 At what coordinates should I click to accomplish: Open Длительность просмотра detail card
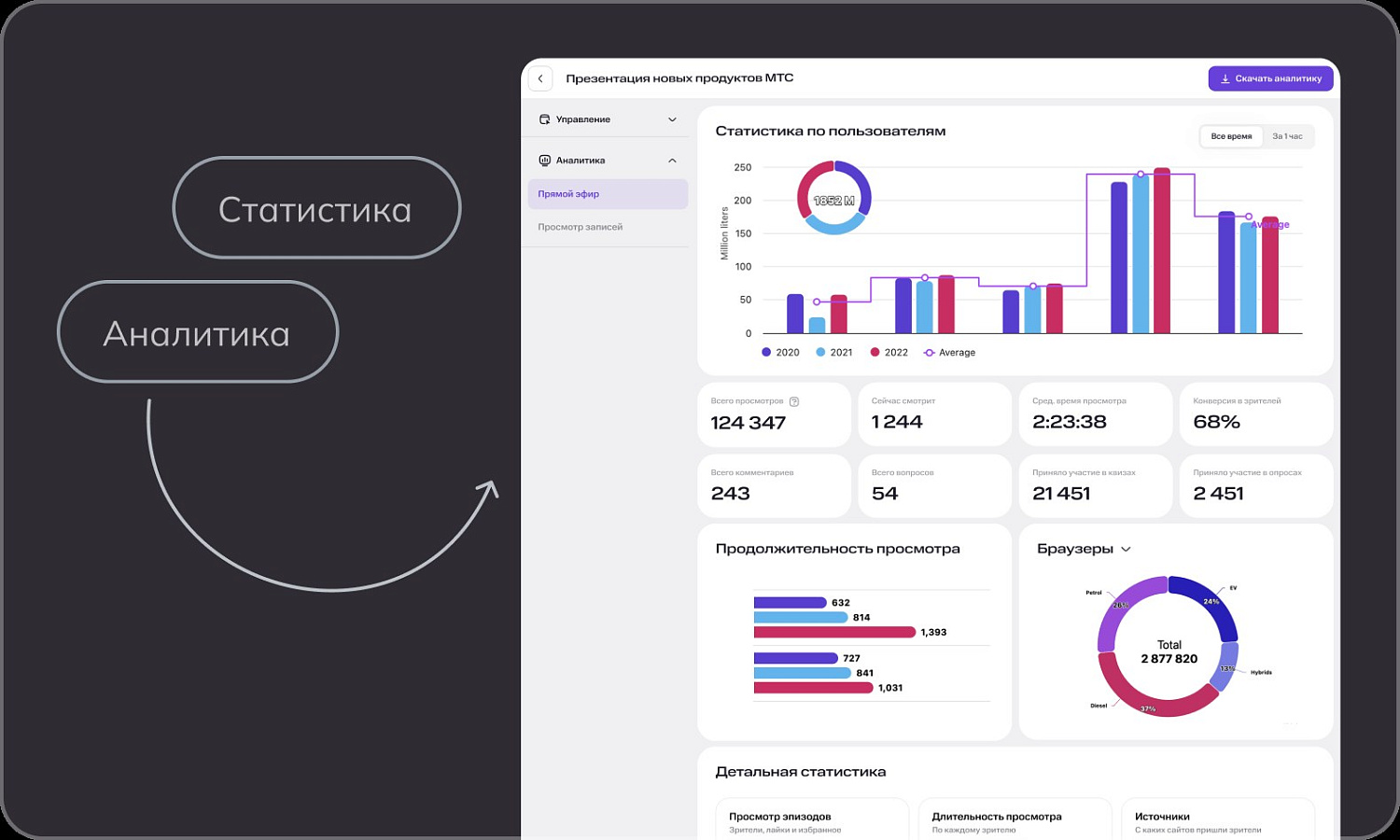click(x=1015, y=820)
